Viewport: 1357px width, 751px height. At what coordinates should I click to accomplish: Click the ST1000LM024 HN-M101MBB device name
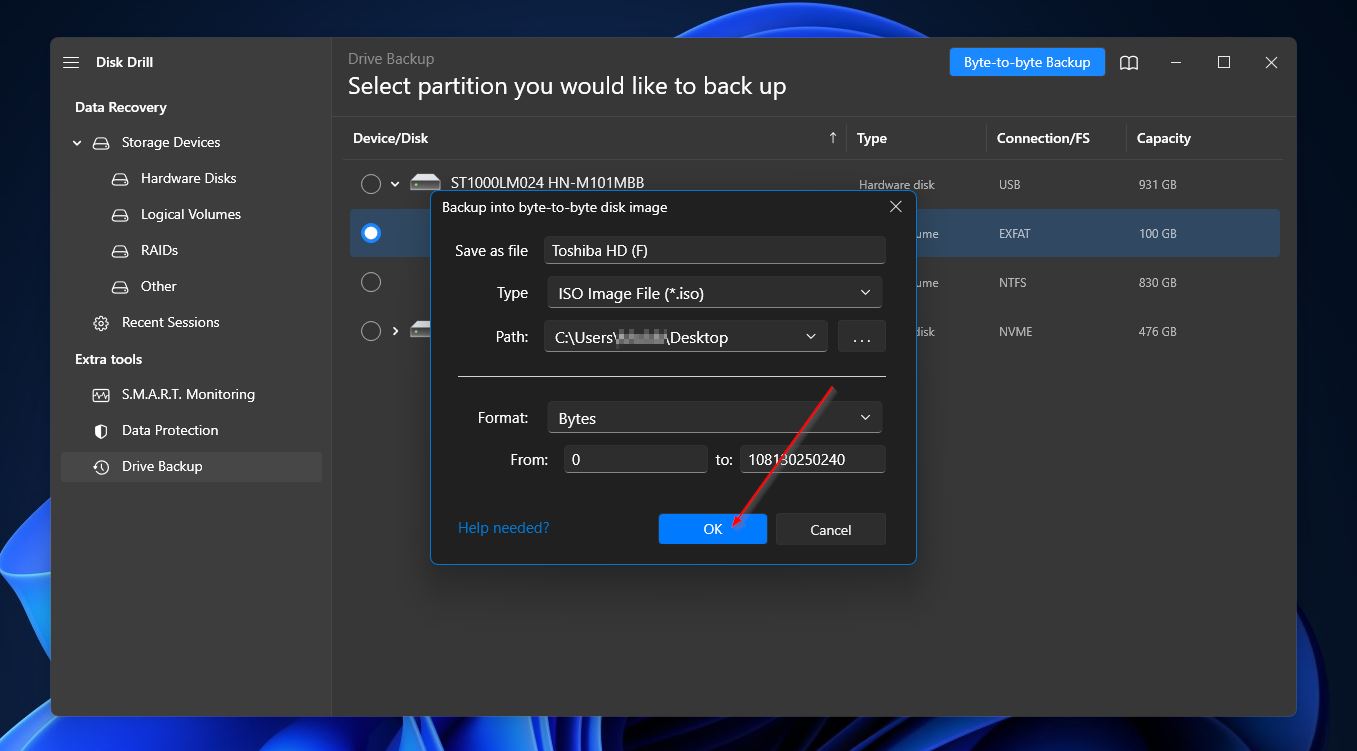coord(547,183)
